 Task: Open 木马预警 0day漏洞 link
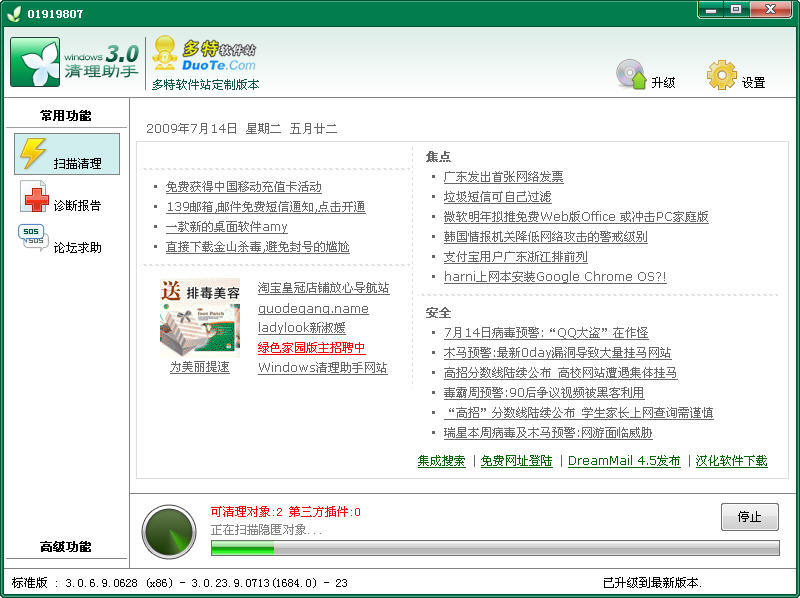(x=557, y=353)
